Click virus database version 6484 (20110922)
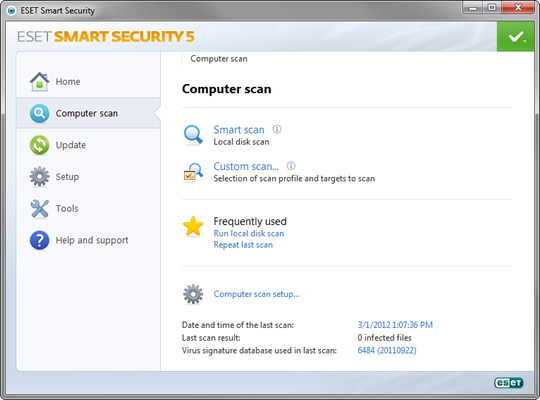Screen dimensions: 540x400 387,350
